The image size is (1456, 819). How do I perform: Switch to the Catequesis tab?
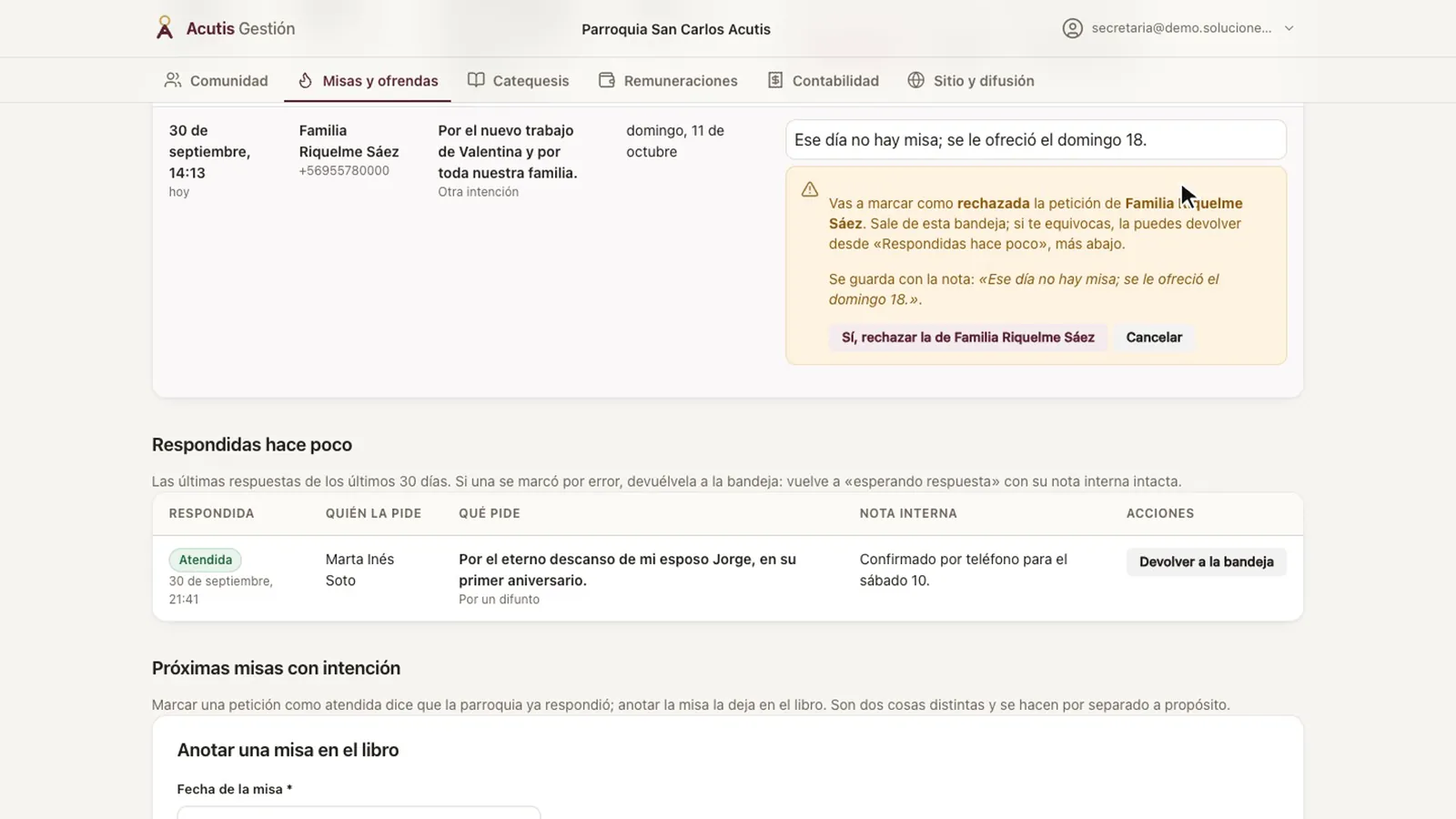(x=518, y=81)
